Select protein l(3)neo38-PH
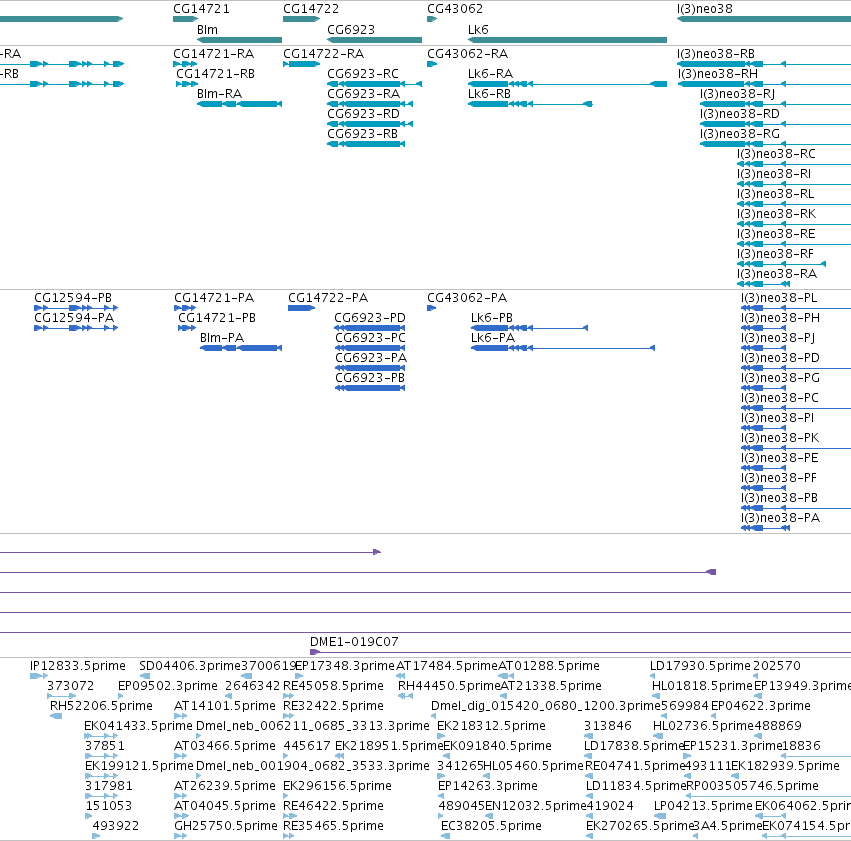The height and width of the screenshot is (841, 851). tap(780, 318)
